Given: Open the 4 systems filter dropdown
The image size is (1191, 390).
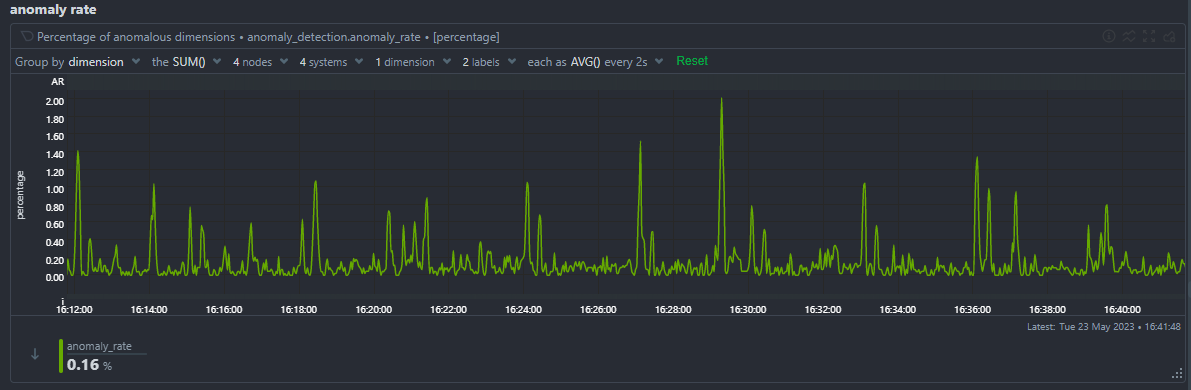Looking at the screenshot, I should coord(331,62).
